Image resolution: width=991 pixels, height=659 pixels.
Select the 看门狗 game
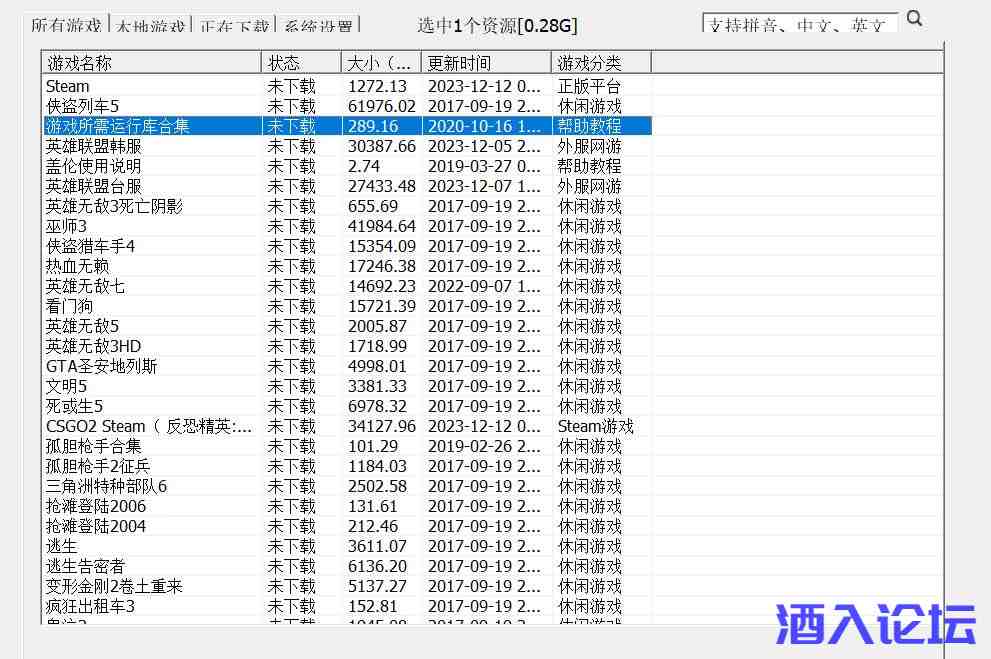tap(346, 306)
